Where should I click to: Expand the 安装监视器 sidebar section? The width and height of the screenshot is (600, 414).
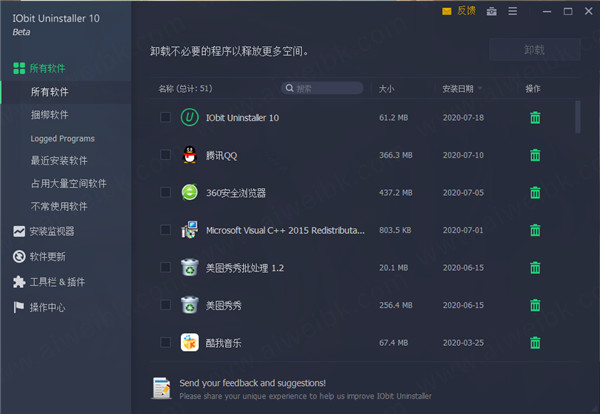(x=50, y=231)
